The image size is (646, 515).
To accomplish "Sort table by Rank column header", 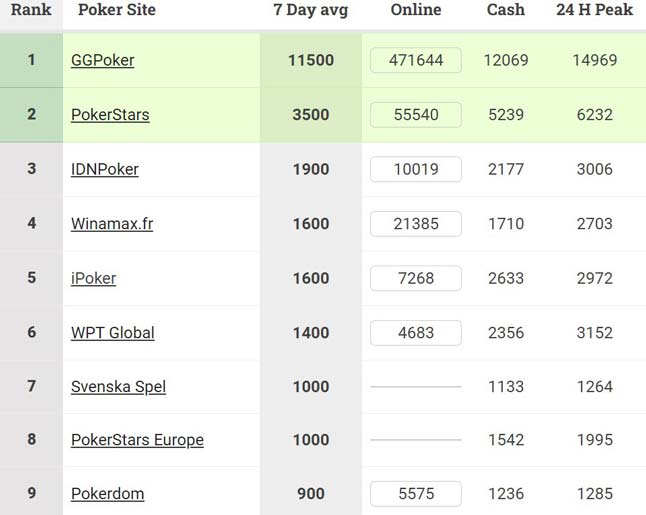I will coord(31,10).
